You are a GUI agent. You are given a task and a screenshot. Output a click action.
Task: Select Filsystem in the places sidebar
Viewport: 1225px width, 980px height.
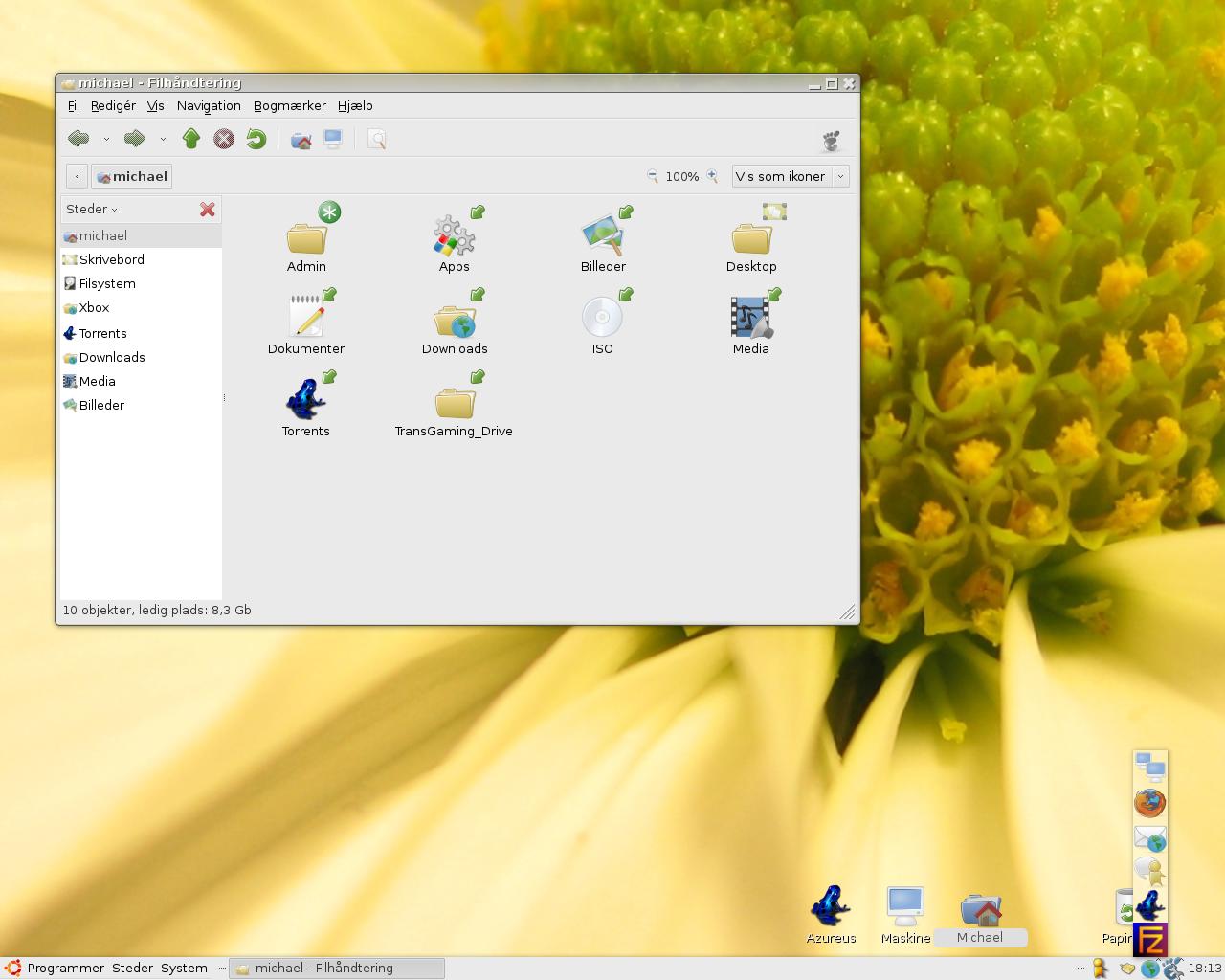point(141,283)
